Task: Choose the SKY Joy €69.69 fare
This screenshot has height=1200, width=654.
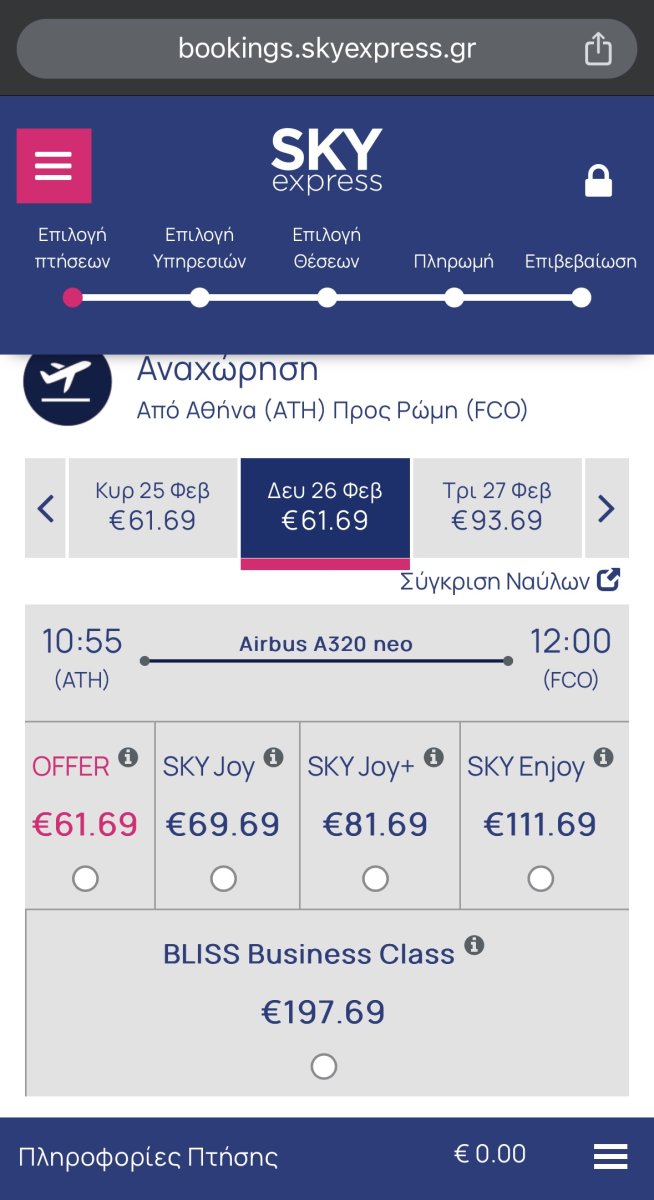Action: click(224, 879)
